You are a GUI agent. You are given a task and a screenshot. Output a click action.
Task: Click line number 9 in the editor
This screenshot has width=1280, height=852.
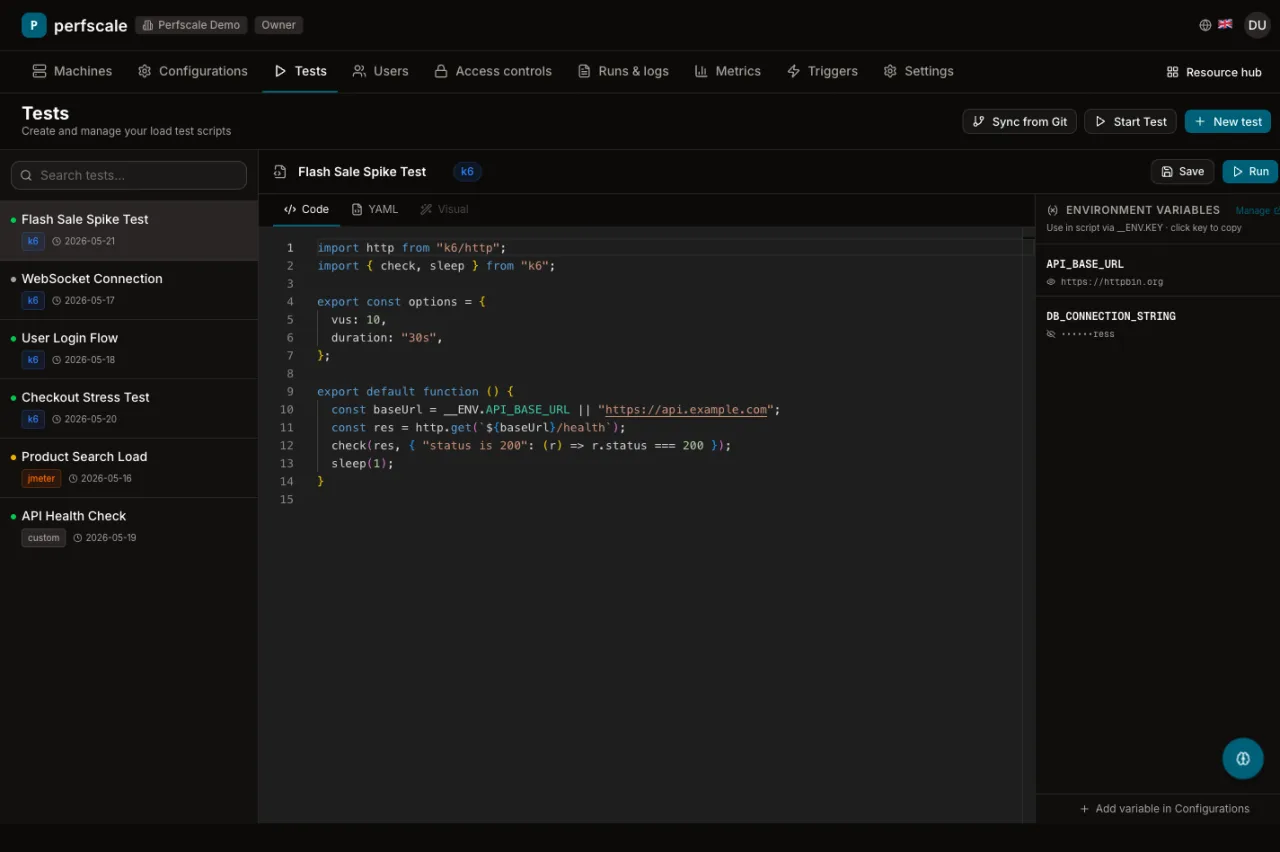[290, 392]
